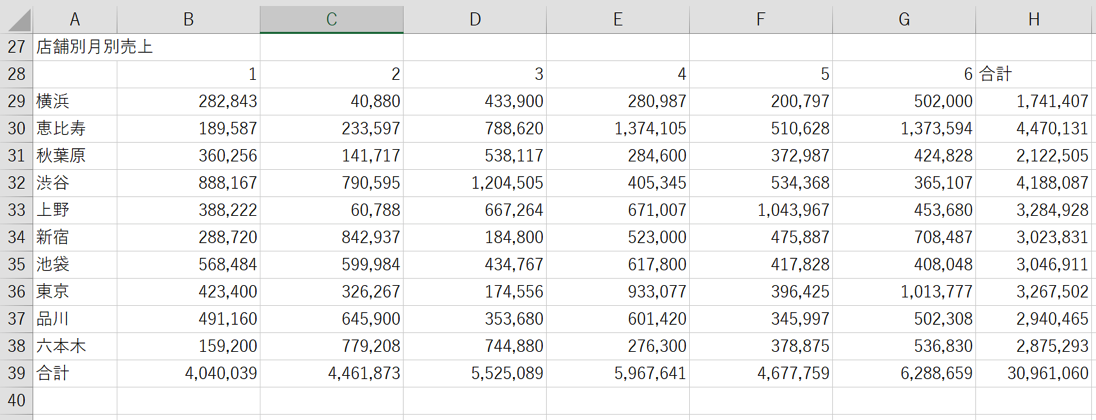This screenshot has height=420, width=1096.
Task: Click the 秋葉原 store name cell
Action: pyautogui.click(x=75, y=156)
